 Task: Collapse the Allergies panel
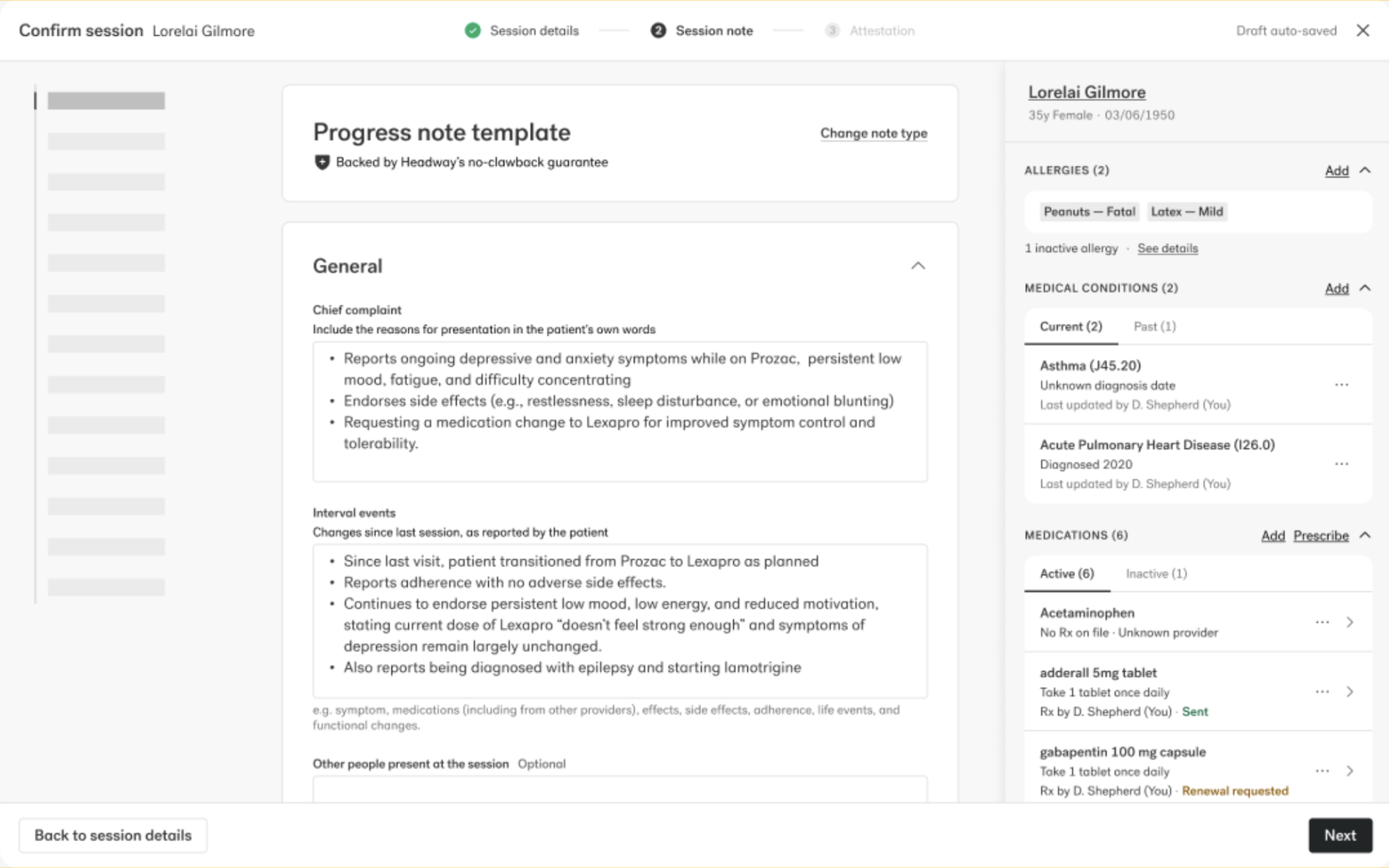click(x=1365, y=170)
